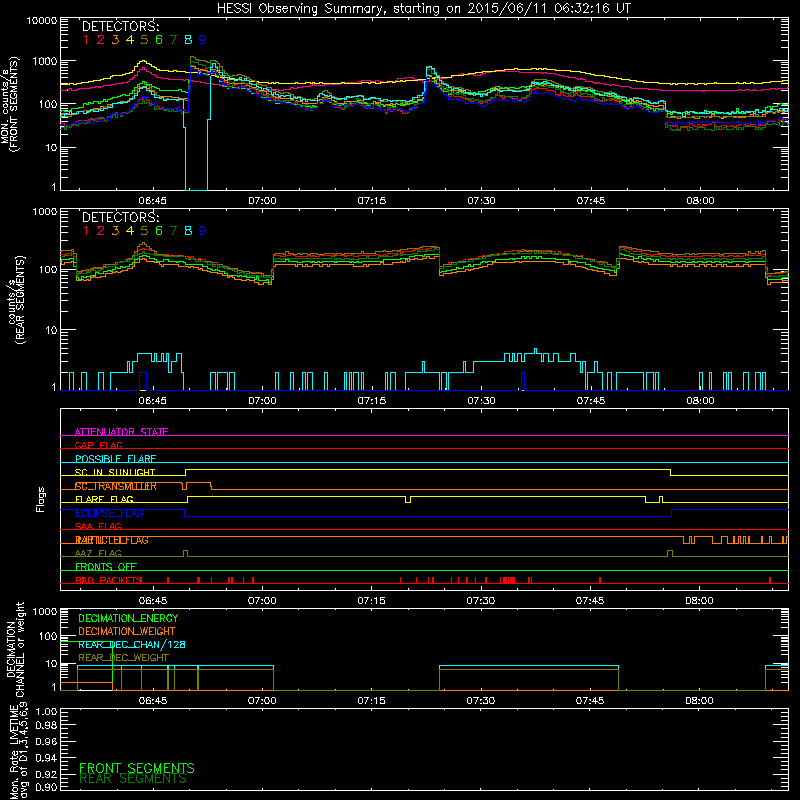Select the SAA FLAG label
The height and width of the screenshot is (800, 800).
click(x=98, y=527)
